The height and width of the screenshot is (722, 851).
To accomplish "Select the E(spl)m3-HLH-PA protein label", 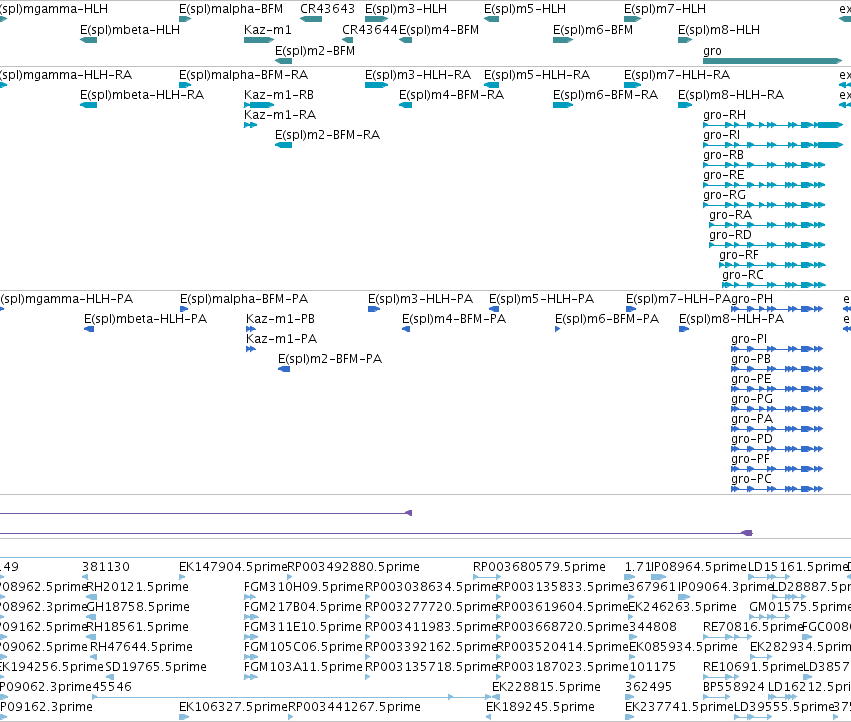I will click(421, 299).
